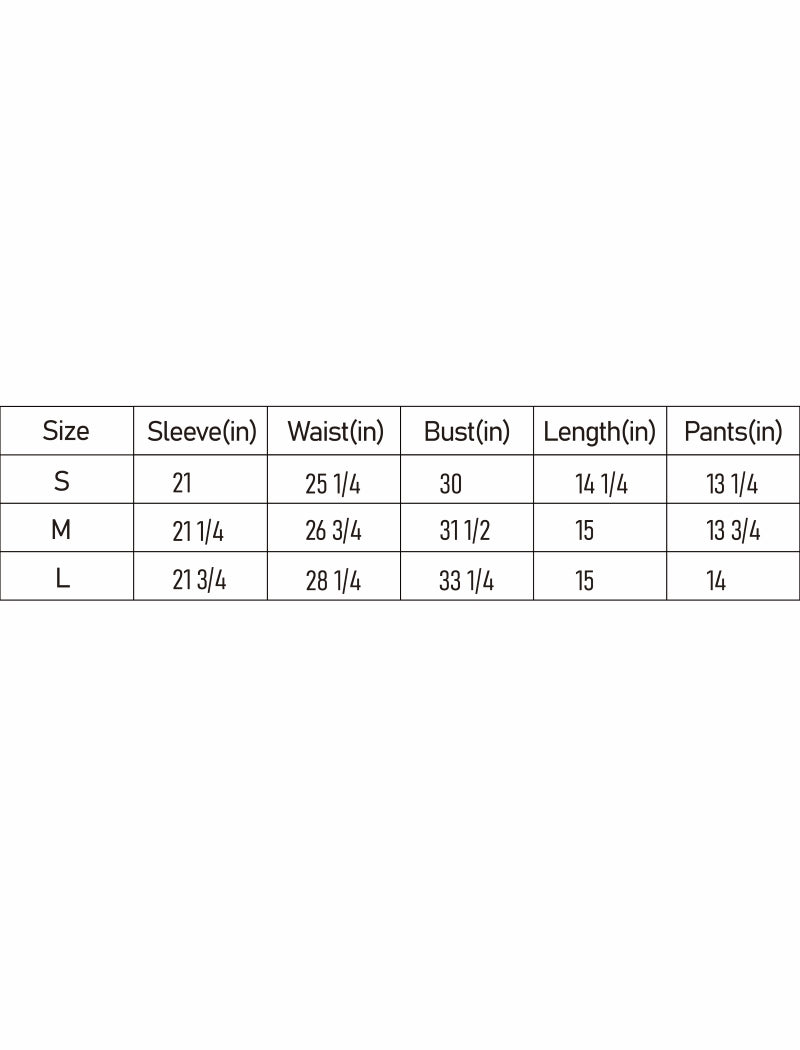Select bust value 30 for size S
800x1050 pixels.
(x=450, y=485)
